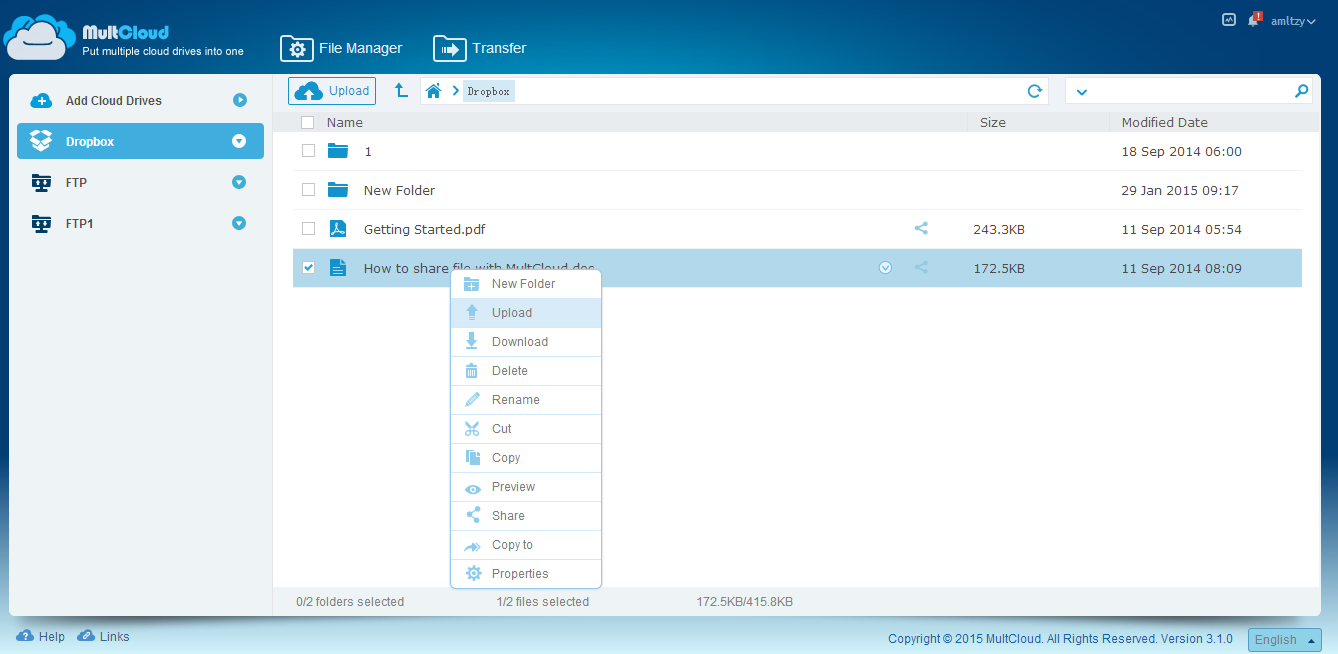Screen dimensions: 1338x654
Task: Open the English language selector
Action: point(1285,640)
